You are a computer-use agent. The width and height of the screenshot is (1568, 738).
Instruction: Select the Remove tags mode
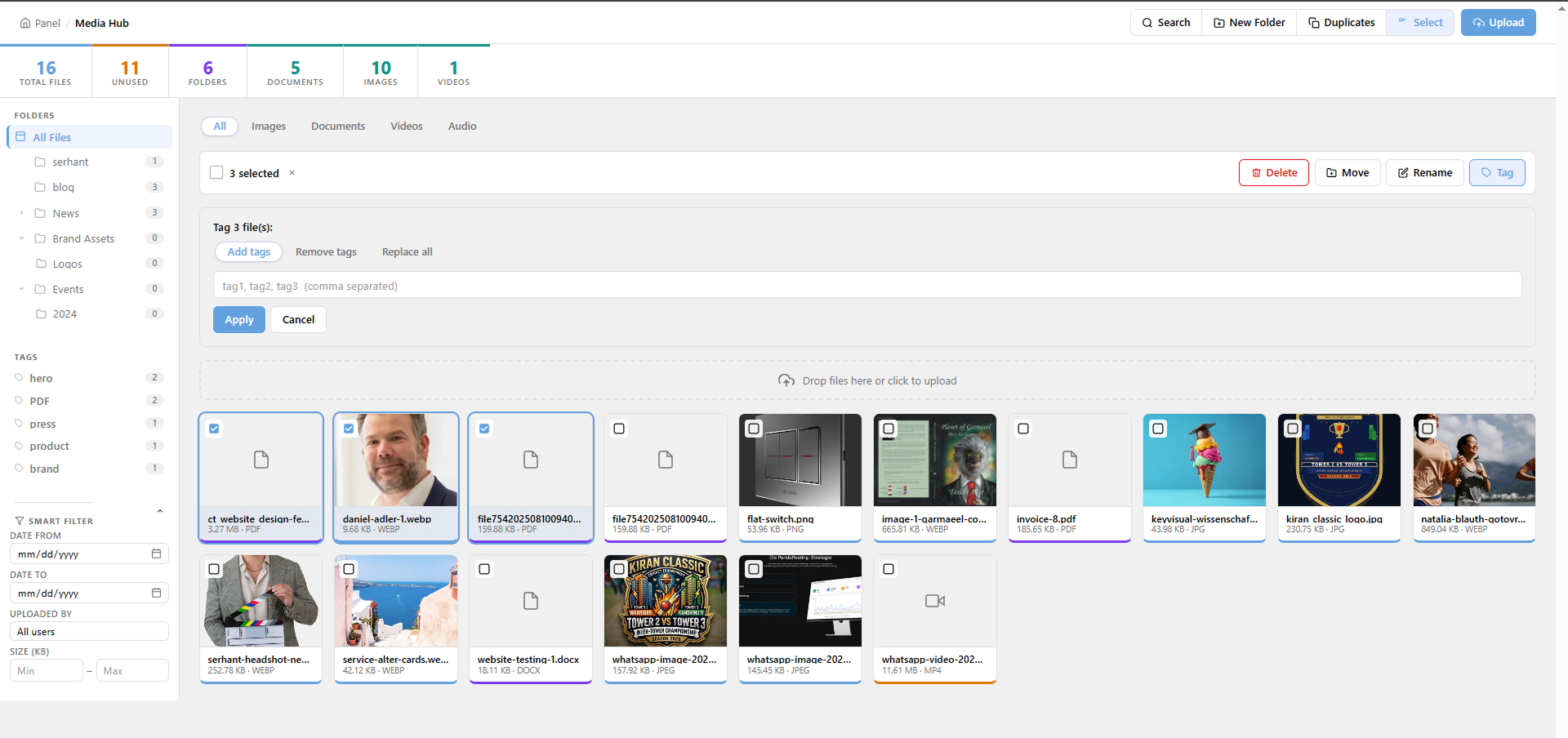(326, 252)
